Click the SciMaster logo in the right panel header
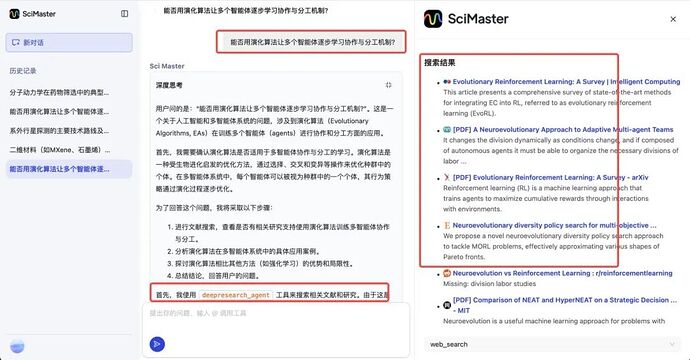Image resolution: width=690 pixels, height=360 pixels. [x=466, y=19]
